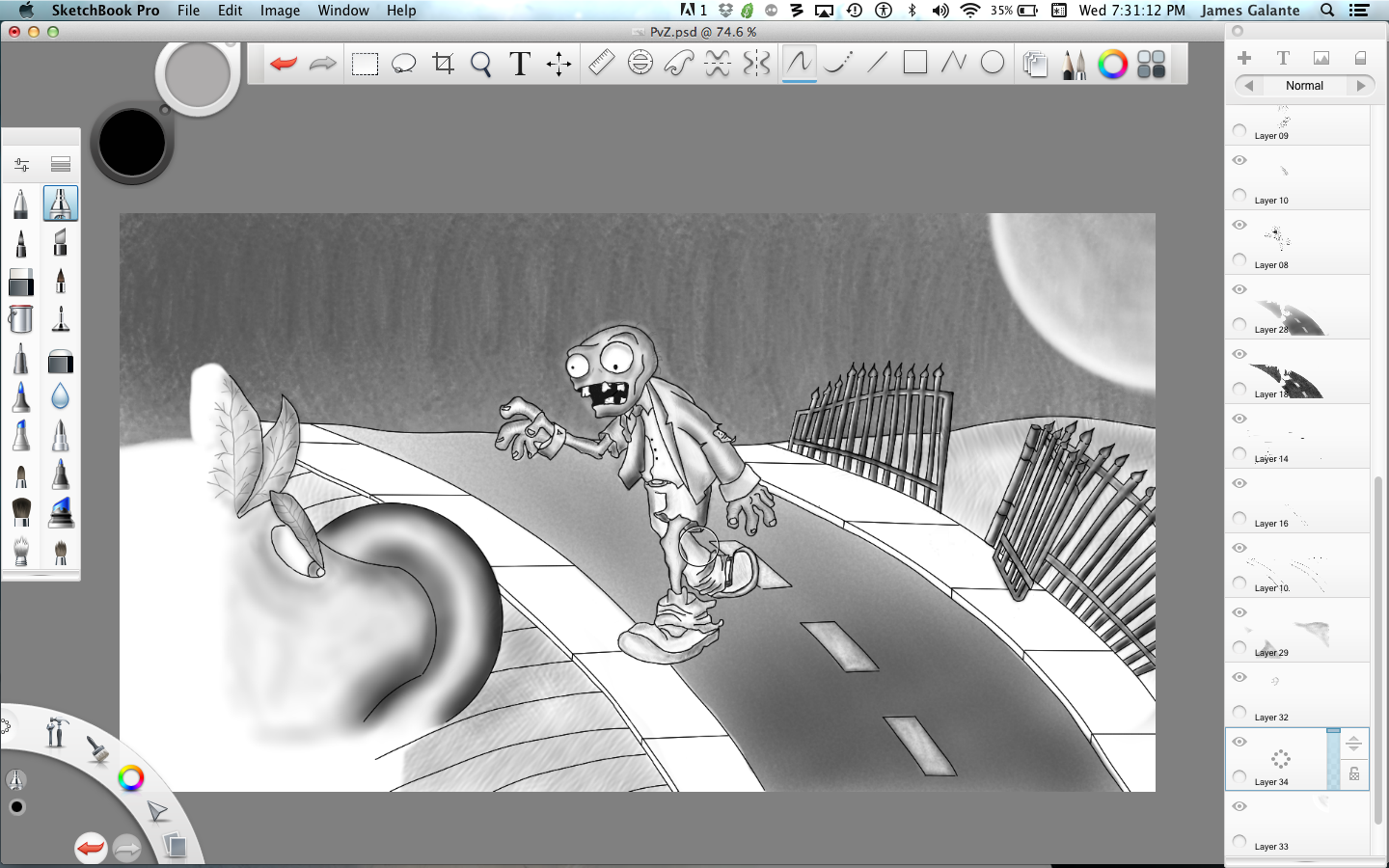The image size is (1389, 868).
Task: Click the Redo arrow in the top toolbar
Action: click(322, 64)
